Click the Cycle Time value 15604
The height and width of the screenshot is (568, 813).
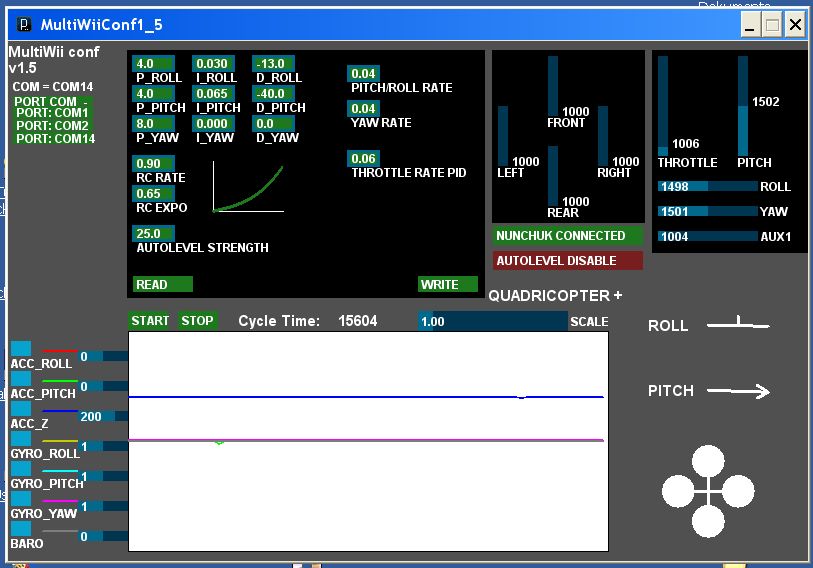click(x=358, y=321)
